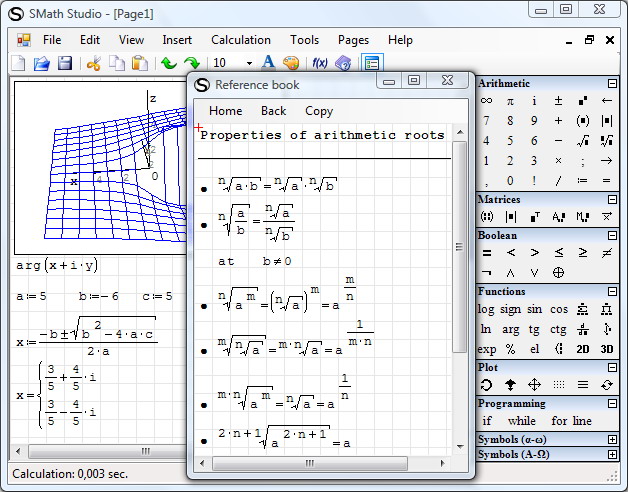Insert the XOR symbol from Boolean panel
This screenshot has width=628, height=492.
click(558, 272)
